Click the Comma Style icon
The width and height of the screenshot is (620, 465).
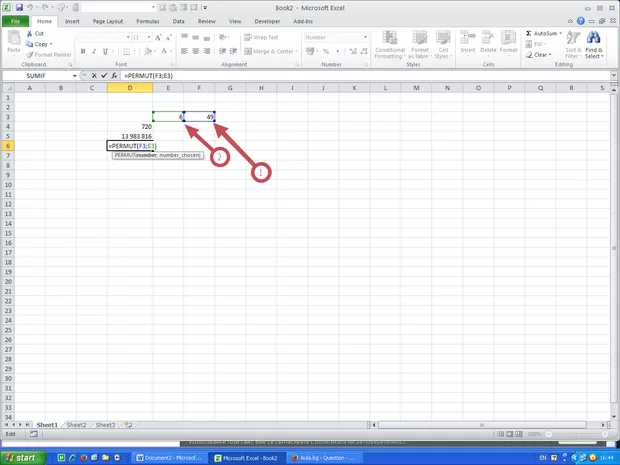(x=337, y=51)
